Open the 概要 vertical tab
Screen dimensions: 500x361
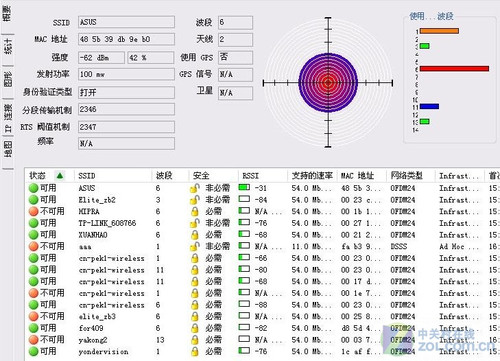click(x=7, y=13)
